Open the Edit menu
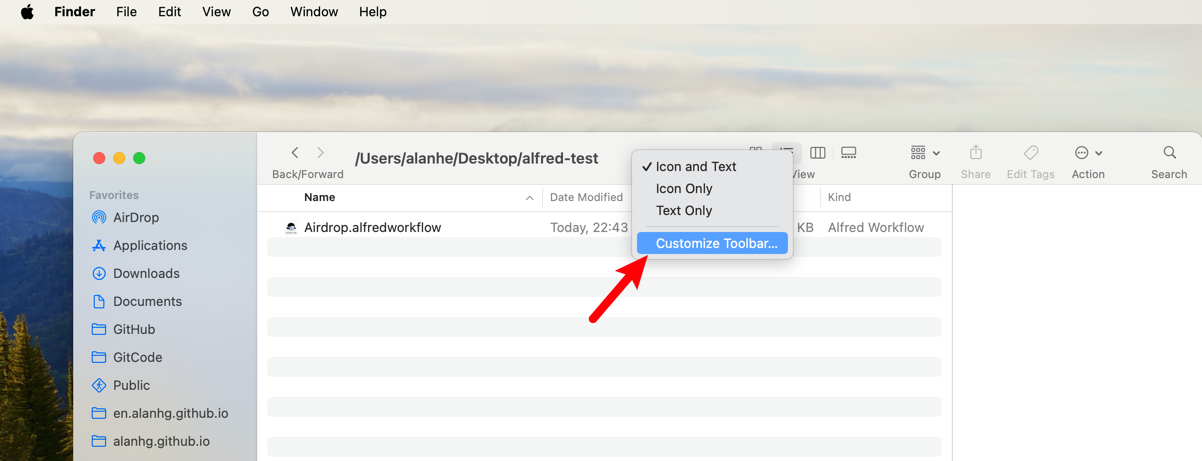The height and width of the screenshot is (461, 1202). point(169,12)
